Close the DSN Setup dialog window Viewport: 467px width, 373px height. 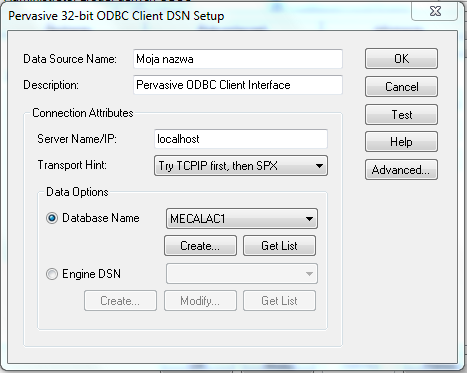click(435, 11)
